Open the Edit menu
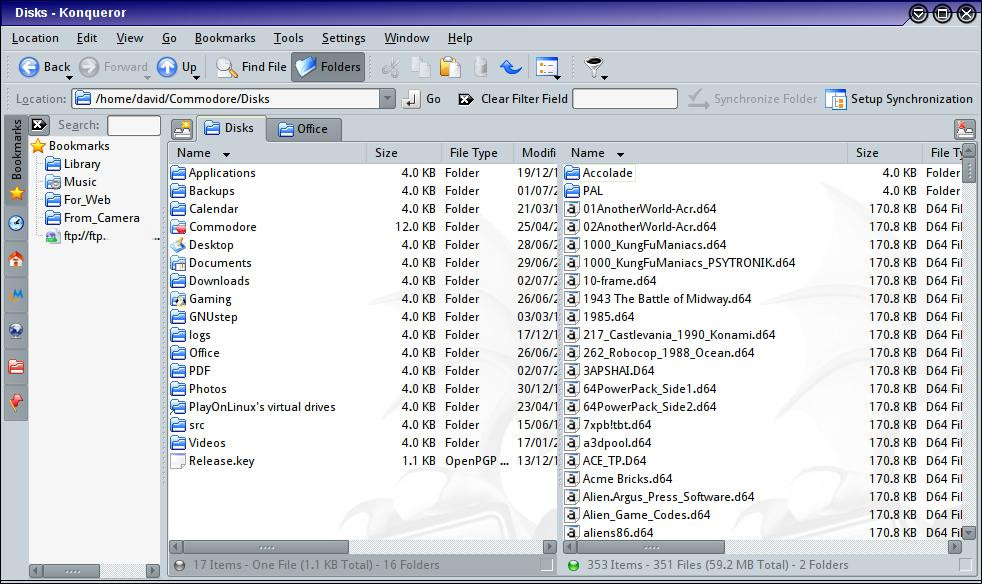 click(86, 38)
